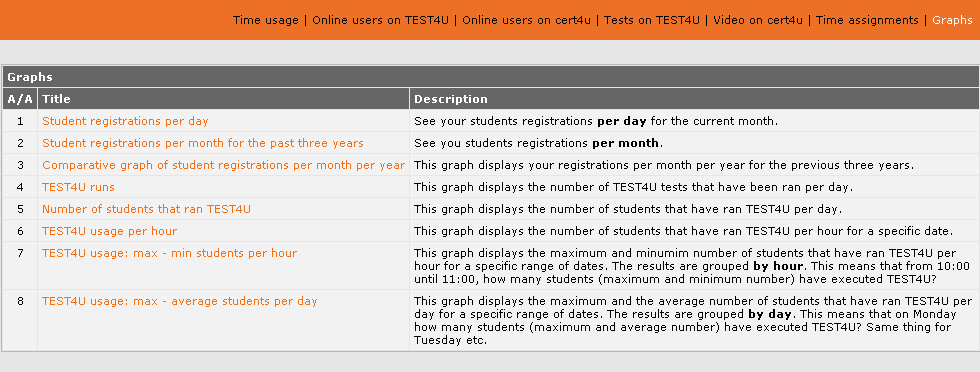Open comparative graph of registrations per year
980x372 pixels.
(223, 165)
